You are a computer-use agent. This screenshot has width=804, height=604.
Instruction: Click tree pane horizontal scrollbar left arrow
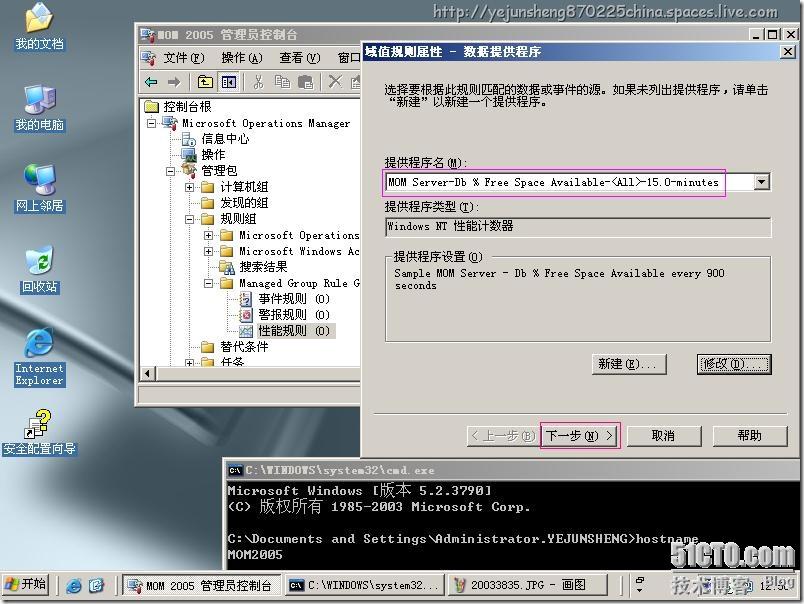(x=148, y=373)
